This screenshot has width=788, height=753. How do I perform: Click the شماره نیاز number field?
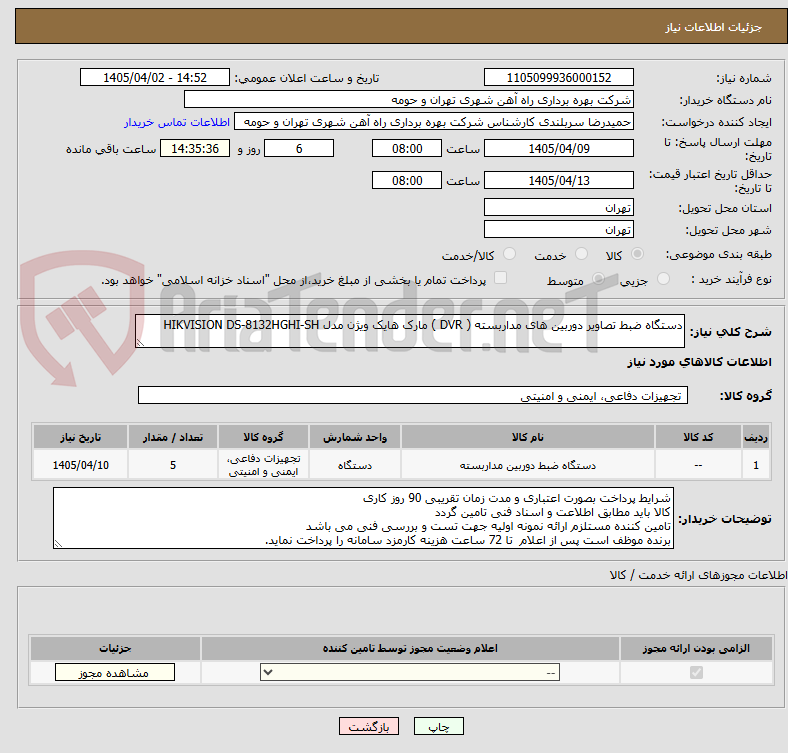[558, 77]
